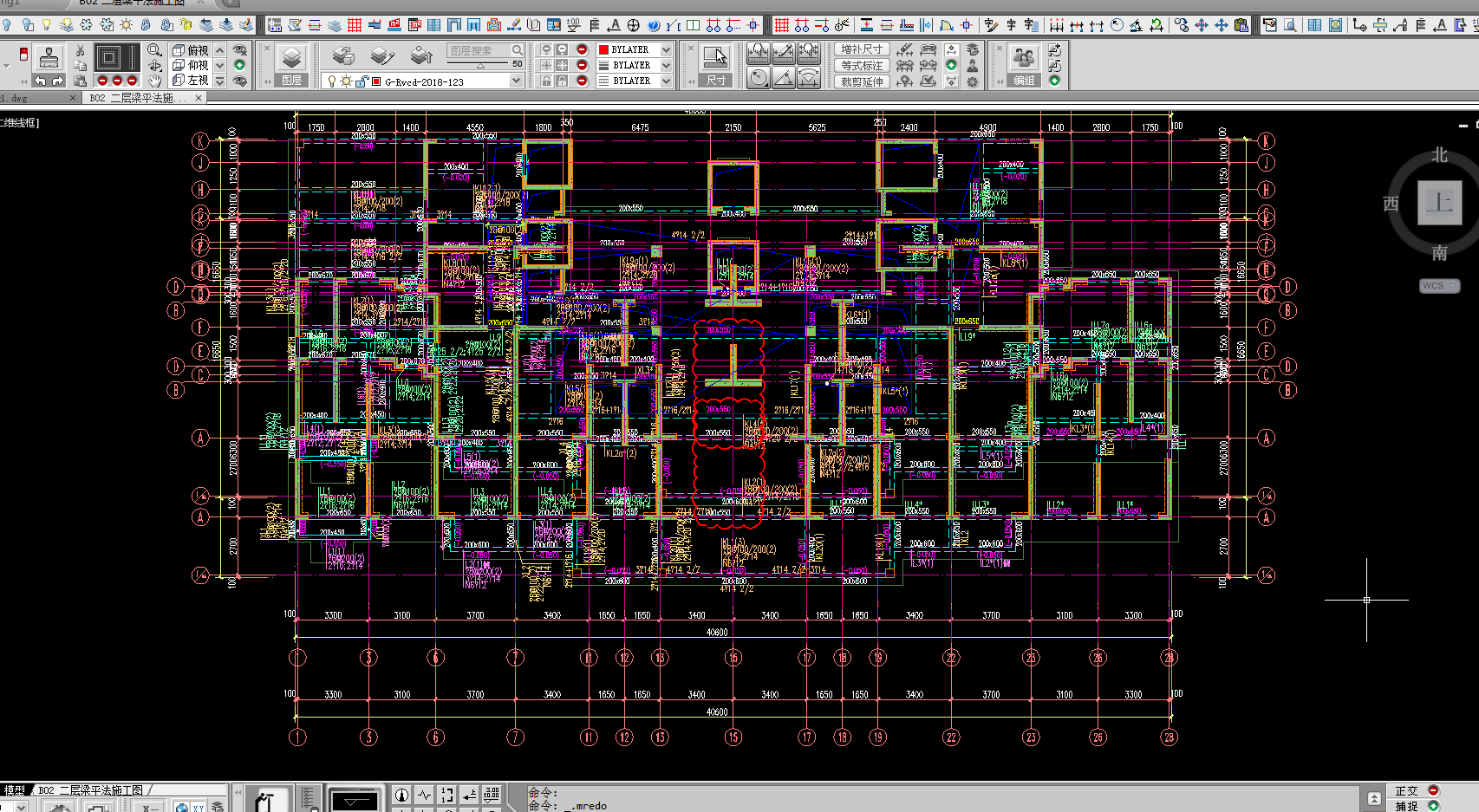The width and height of the screenshot is (1479, 812).
Task: Click the 上 face of view cube
Action: (1440, 203)
